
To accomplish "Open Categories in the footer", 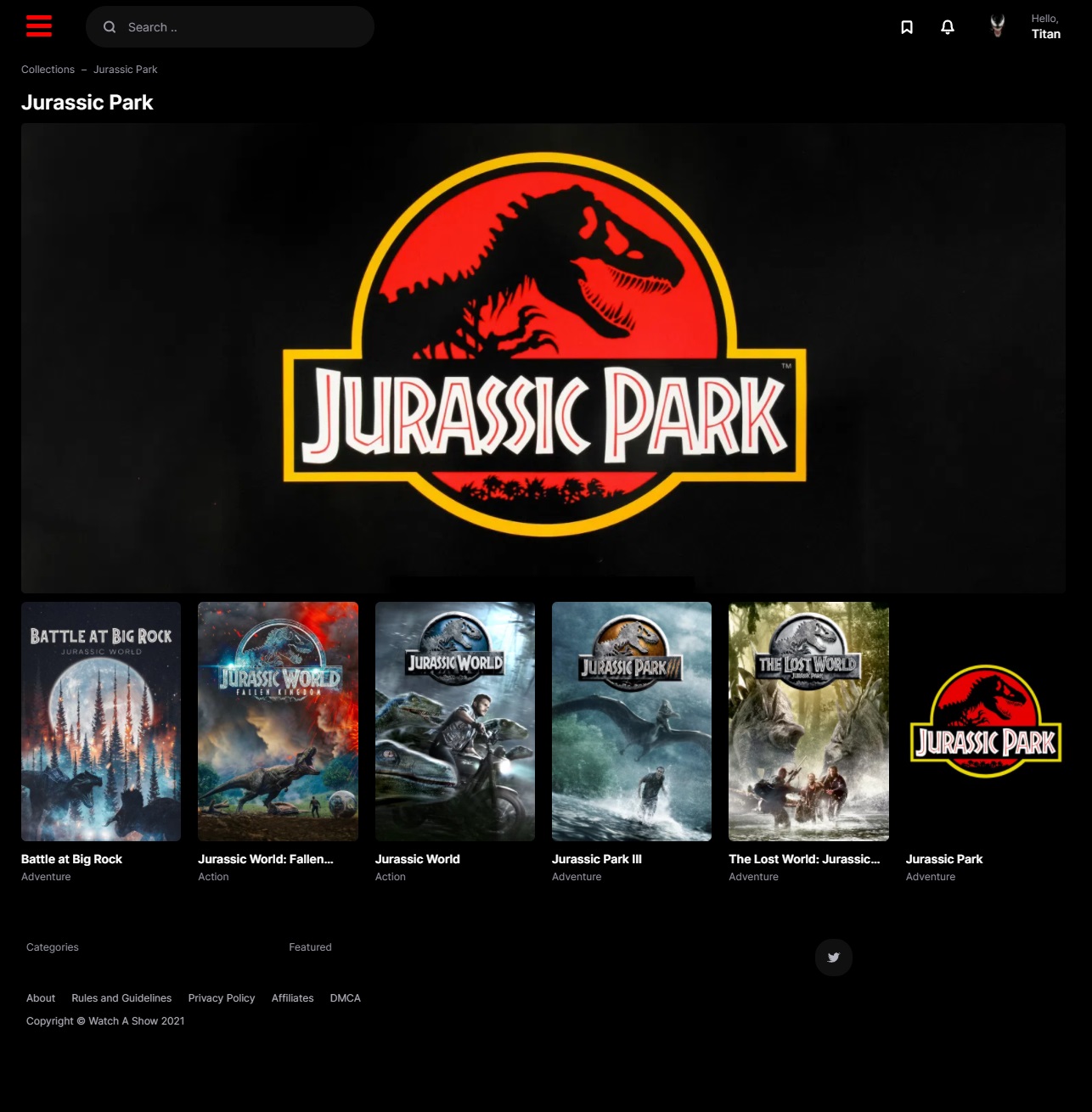I will tap(53, 947).
